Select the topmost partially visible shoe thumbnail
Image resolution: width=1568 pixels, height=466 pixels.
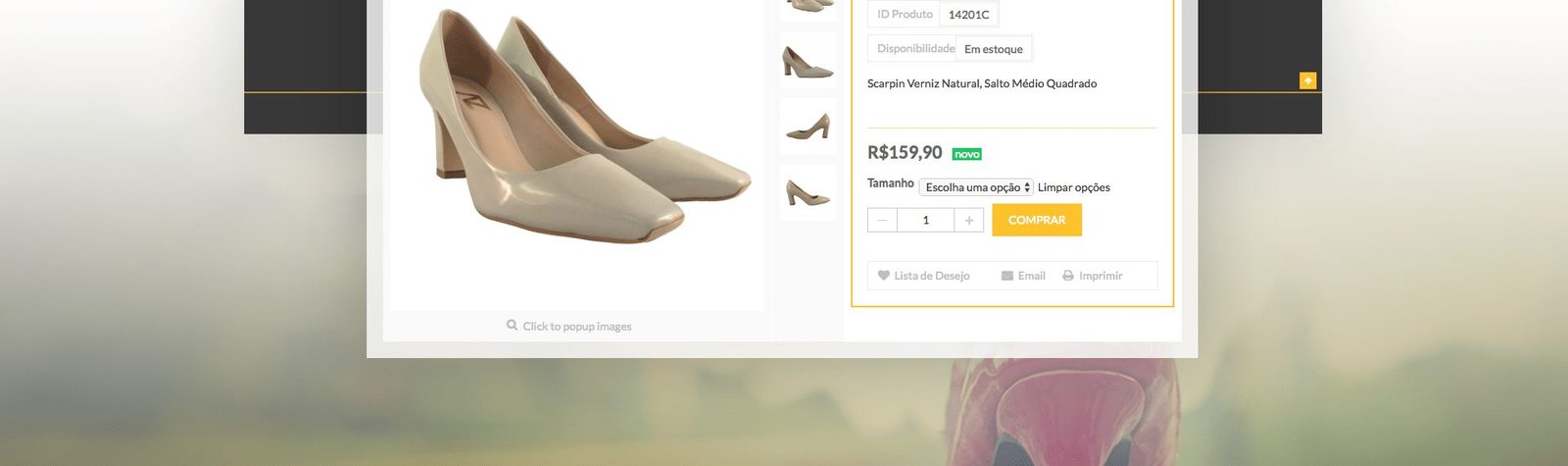[808, 8]
